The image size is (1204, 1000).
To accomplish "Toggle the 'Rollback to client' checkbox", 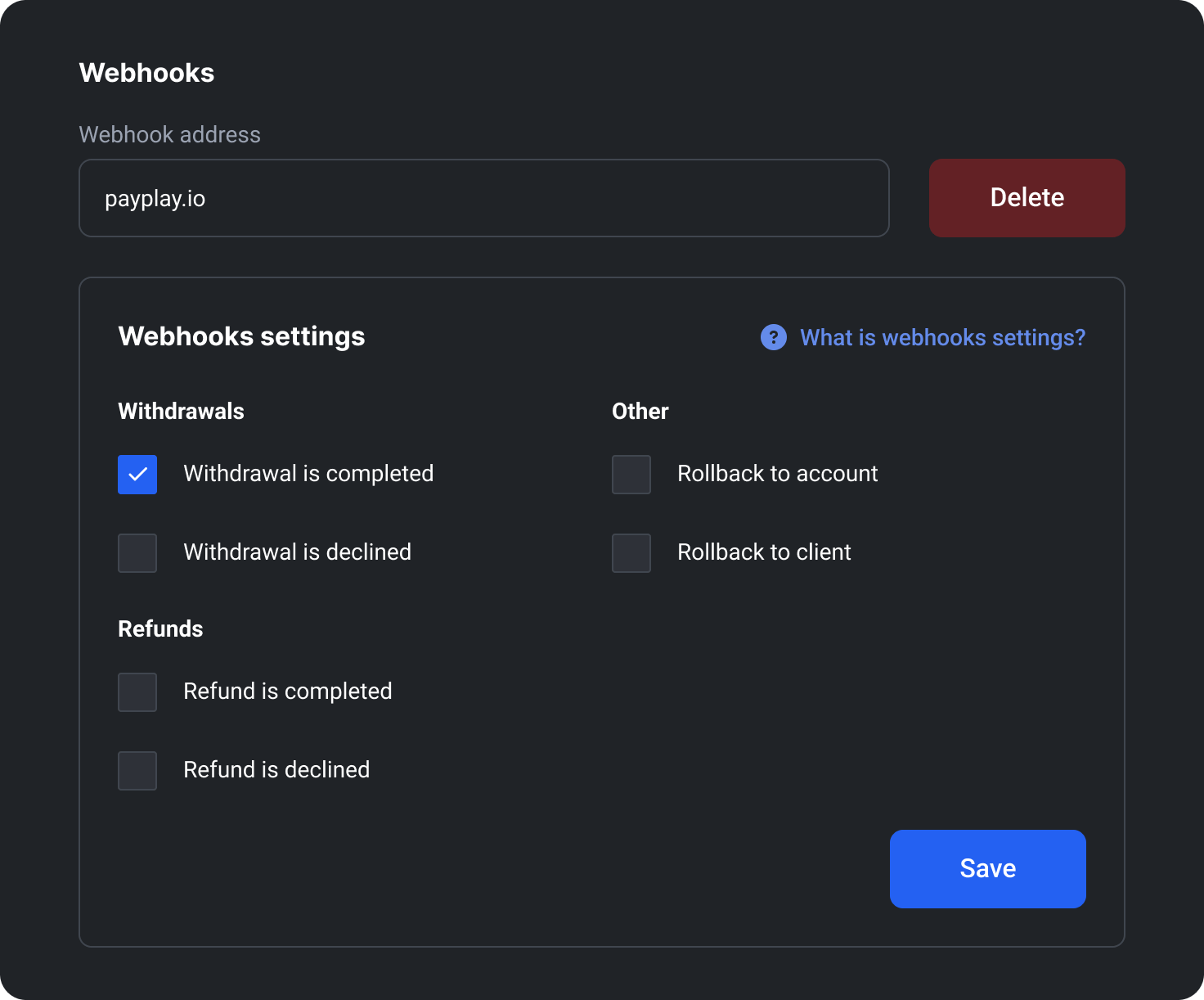I will [631, 553].
